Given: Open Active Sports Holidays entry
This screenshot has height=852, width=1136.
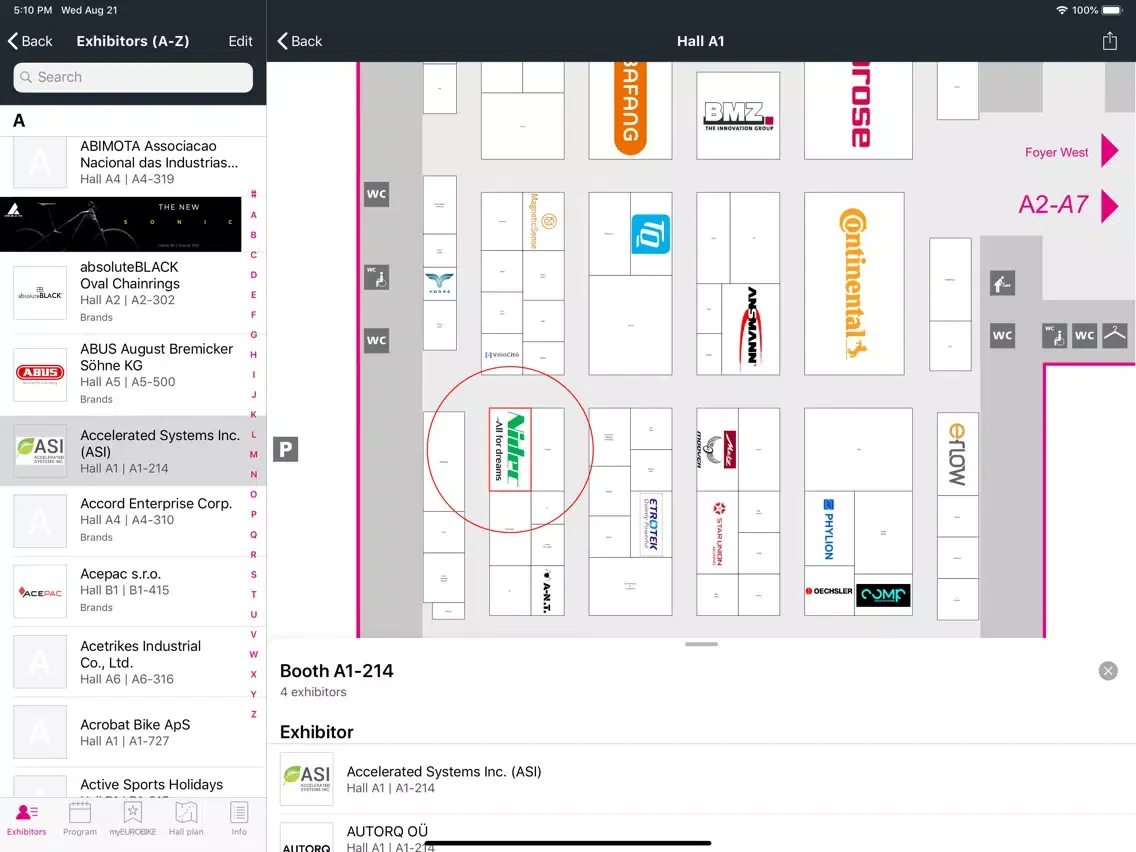Looking at the screenshot, I should (x=133, y=784).
